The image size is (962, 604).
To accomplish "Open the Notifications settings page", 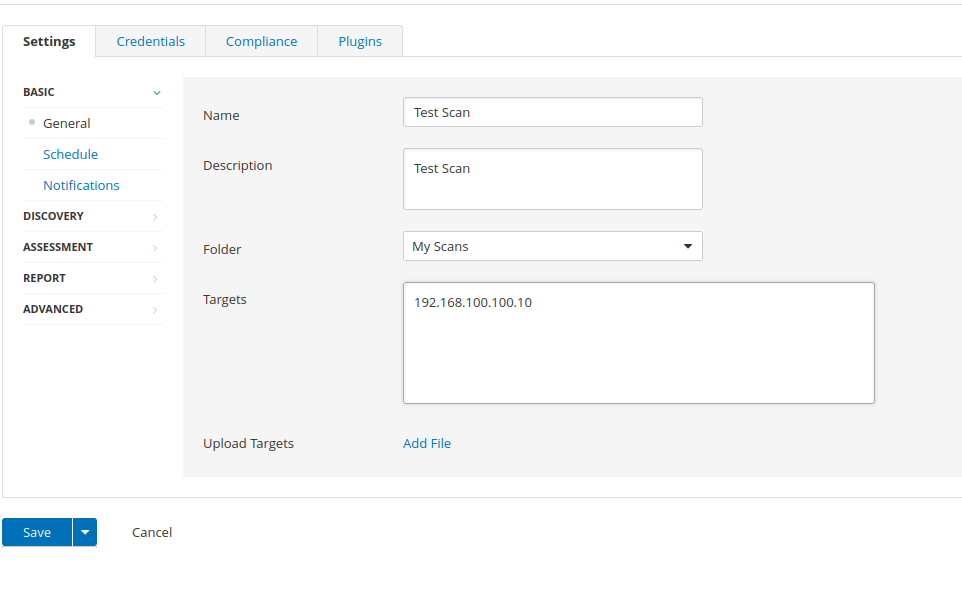I will [x=81, y=185].
